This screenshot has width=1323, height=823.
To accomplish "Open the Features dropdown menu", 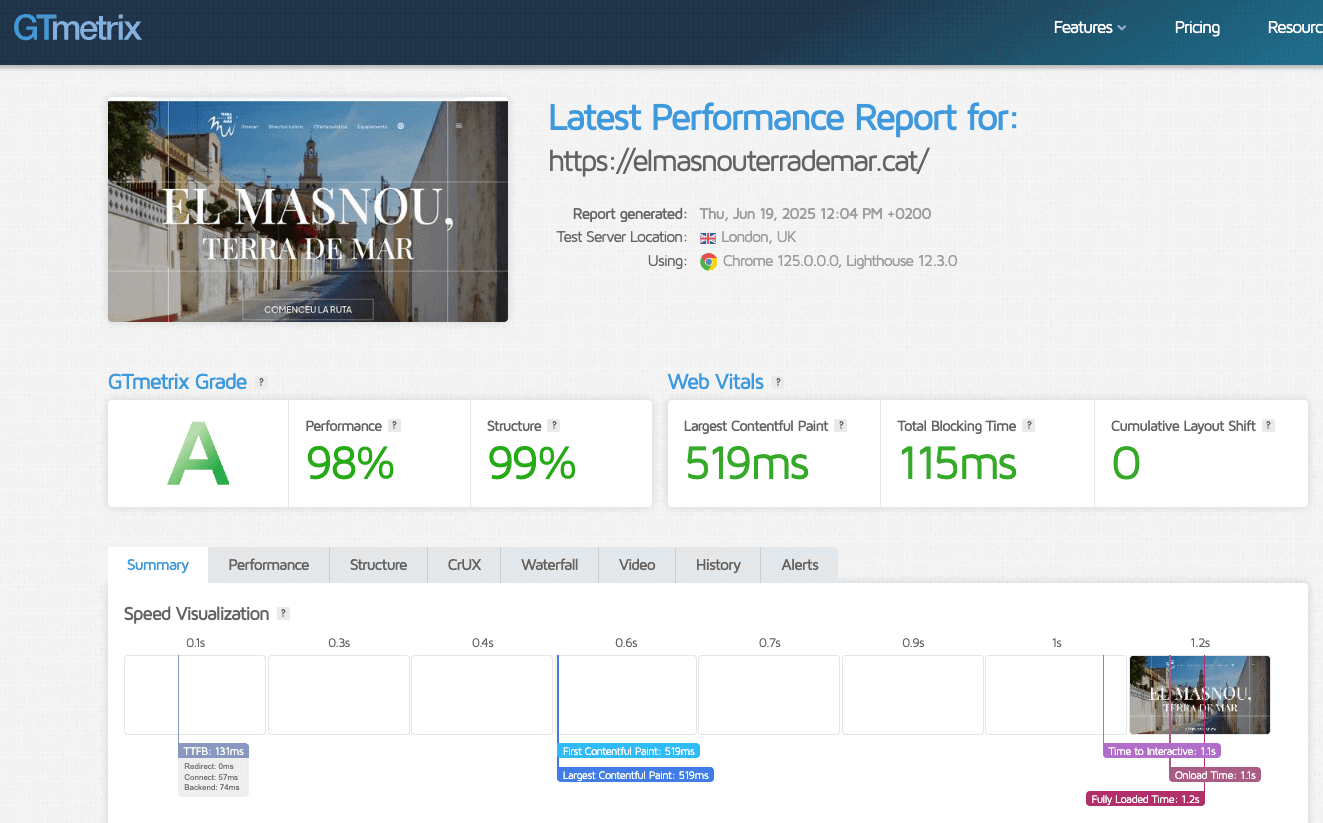I will tap(1090, 27).
